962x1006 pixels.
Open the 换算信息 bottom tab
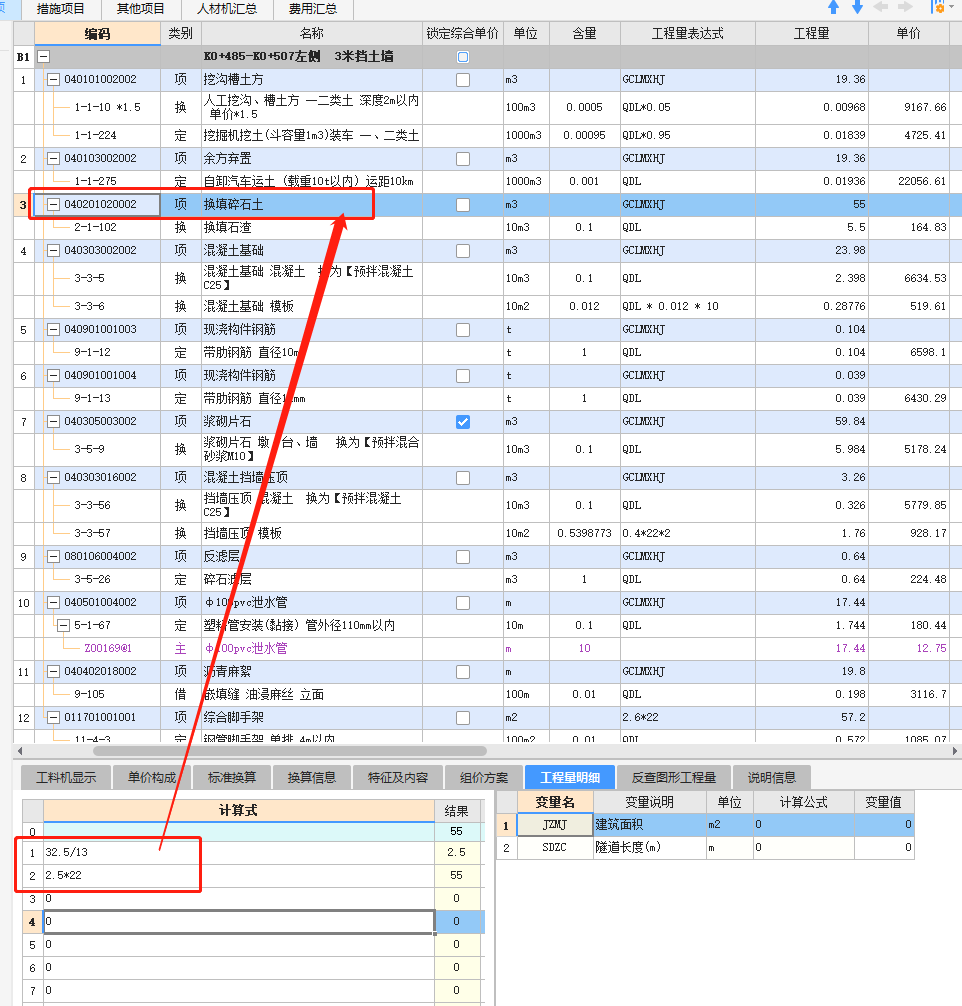pos(312,778)
